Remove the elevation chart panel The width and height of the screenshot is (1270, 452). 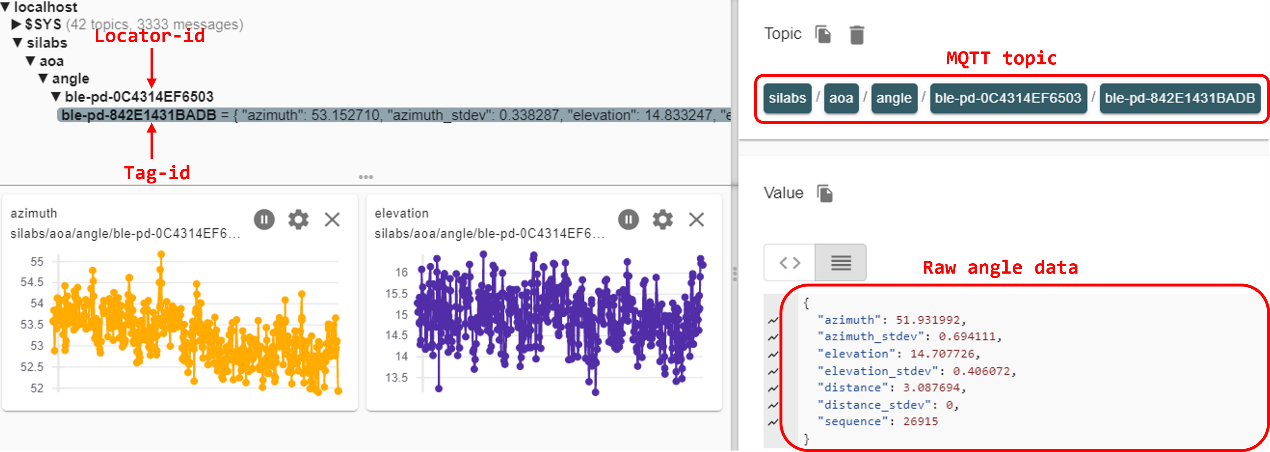pos(697,220)
